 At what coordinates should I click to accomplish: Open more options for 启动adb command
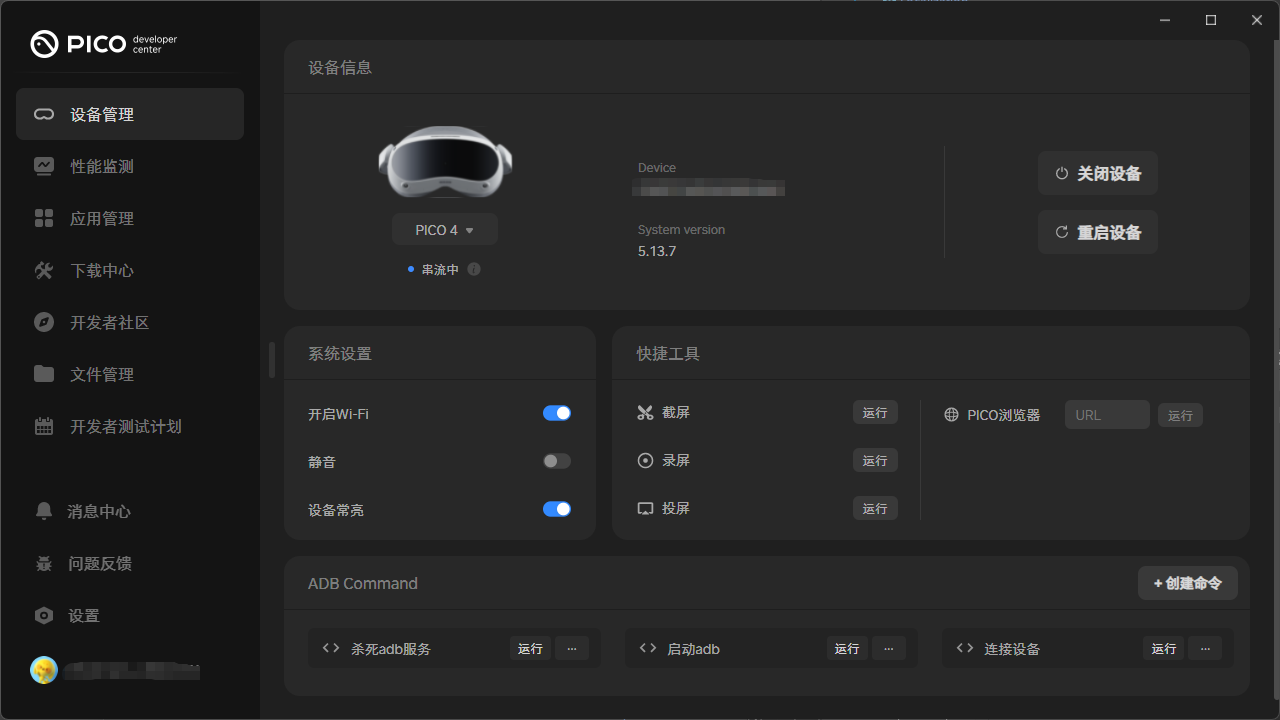pyautogui.click(x=889, y=649)
